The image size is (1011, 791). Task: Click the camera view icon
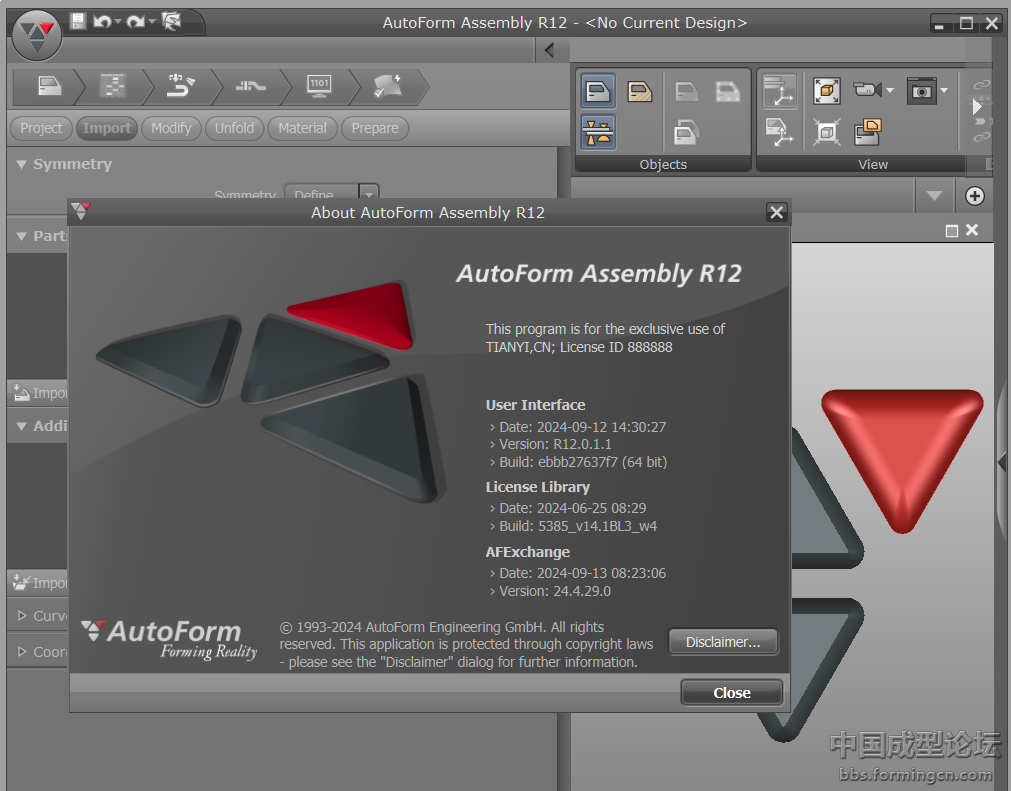click(868, 90)
